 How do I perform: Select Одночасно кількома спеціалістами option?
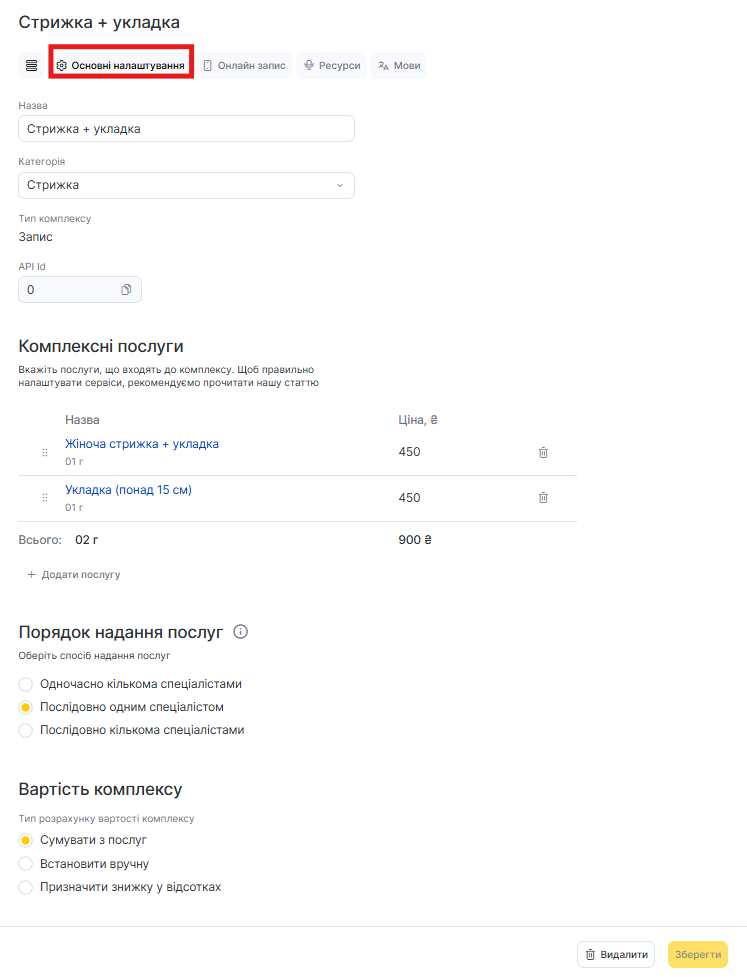pos(26,685)
